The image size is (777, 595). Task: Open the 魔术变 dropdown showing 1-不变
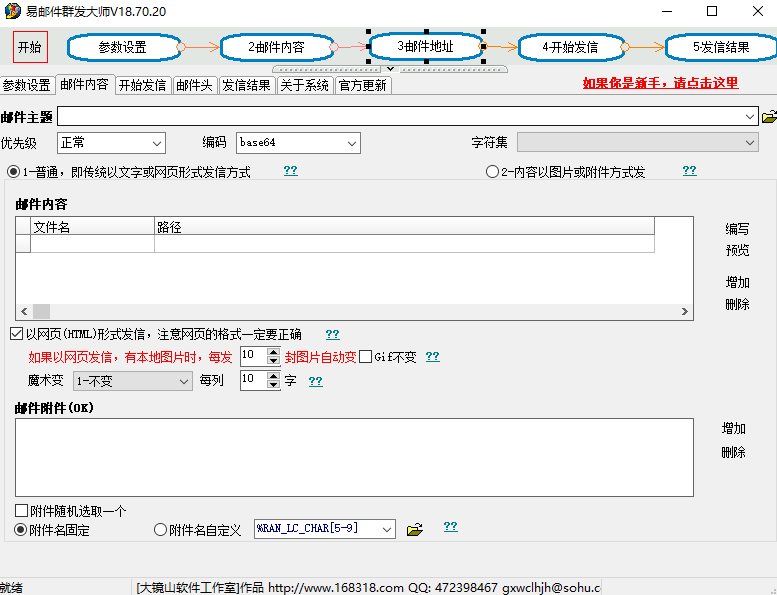point(183,381)
